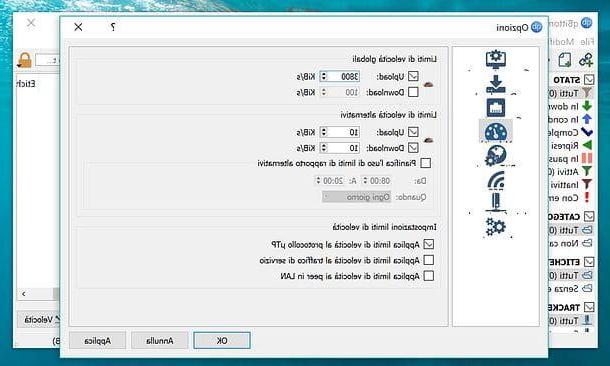Screen dimensions: 610x366
Task: Click the qBittorrent logo in Opzioni title bar
Action: tap(536, 27)
